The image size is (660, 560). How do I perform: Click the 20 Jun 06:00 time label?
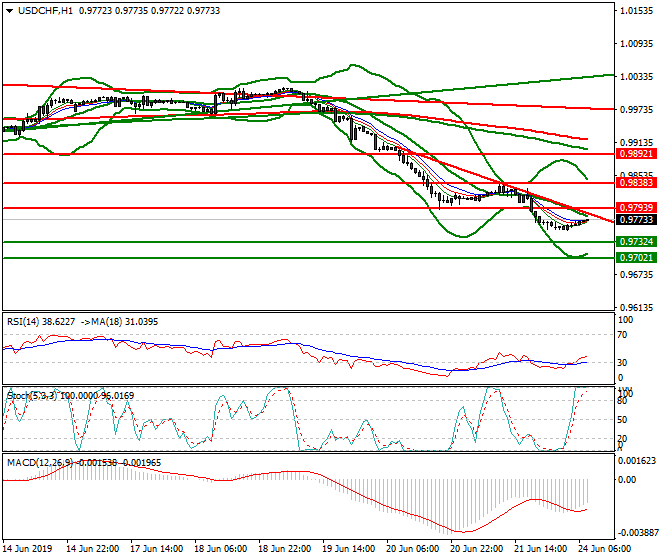(x=412, y=549)
